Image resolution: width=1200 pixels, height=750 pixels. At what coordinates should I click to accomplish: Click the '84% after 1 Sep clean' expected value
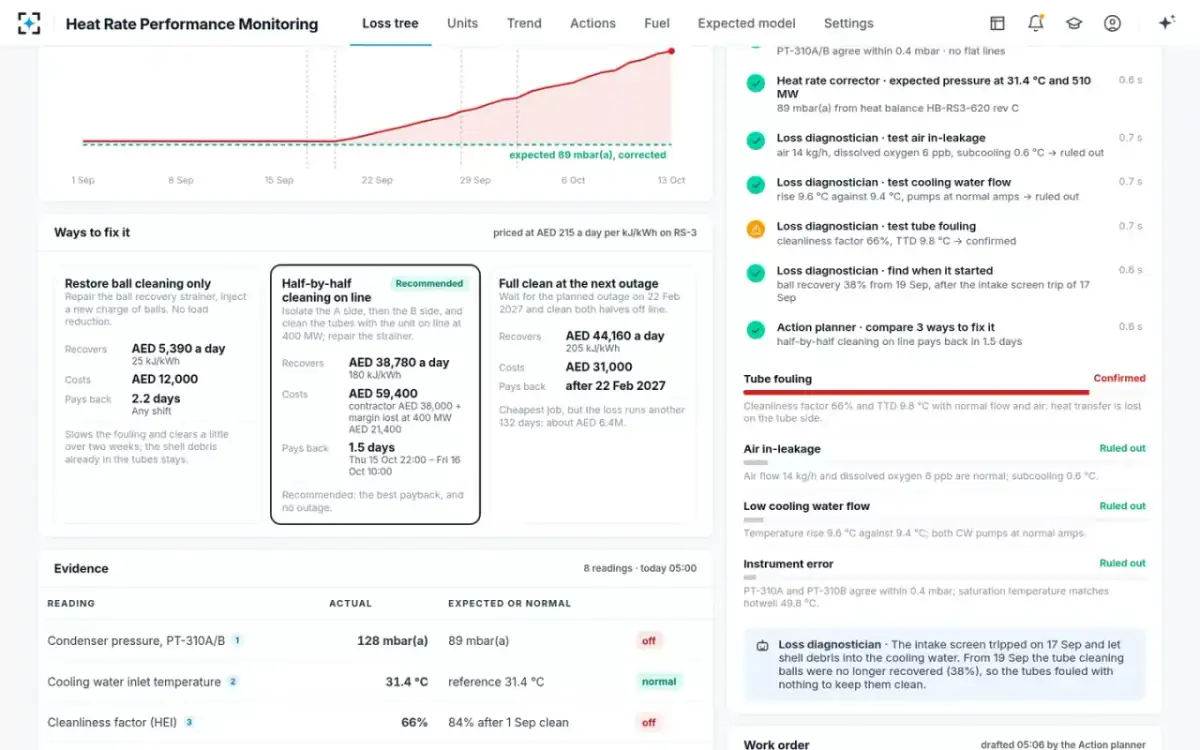[508, 722]
